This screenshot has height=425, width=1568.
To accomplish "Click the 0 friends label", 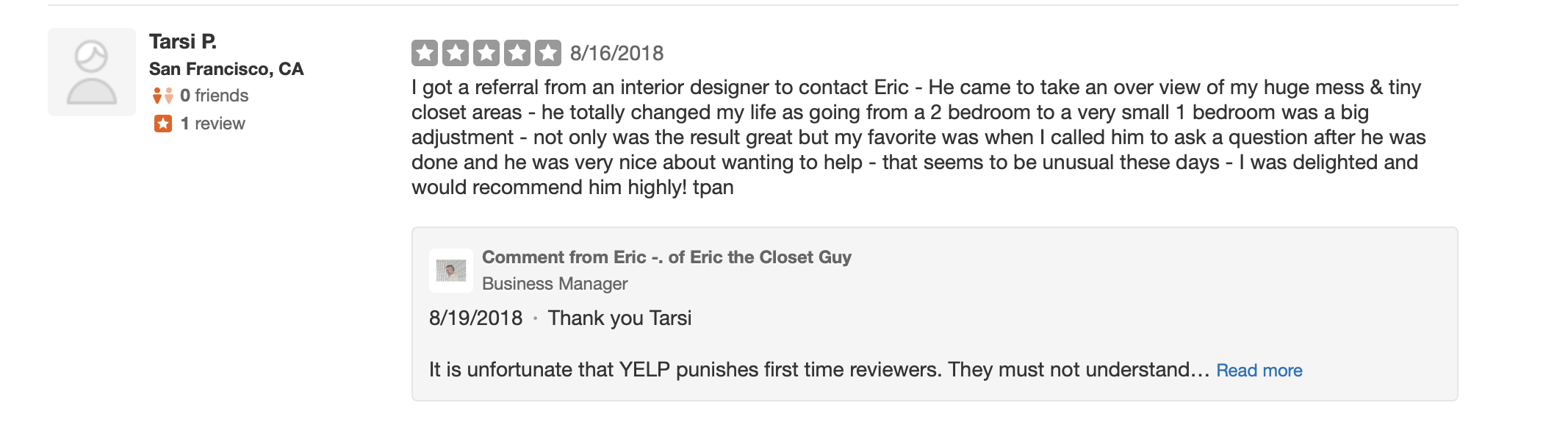I will tap(214, 96).
